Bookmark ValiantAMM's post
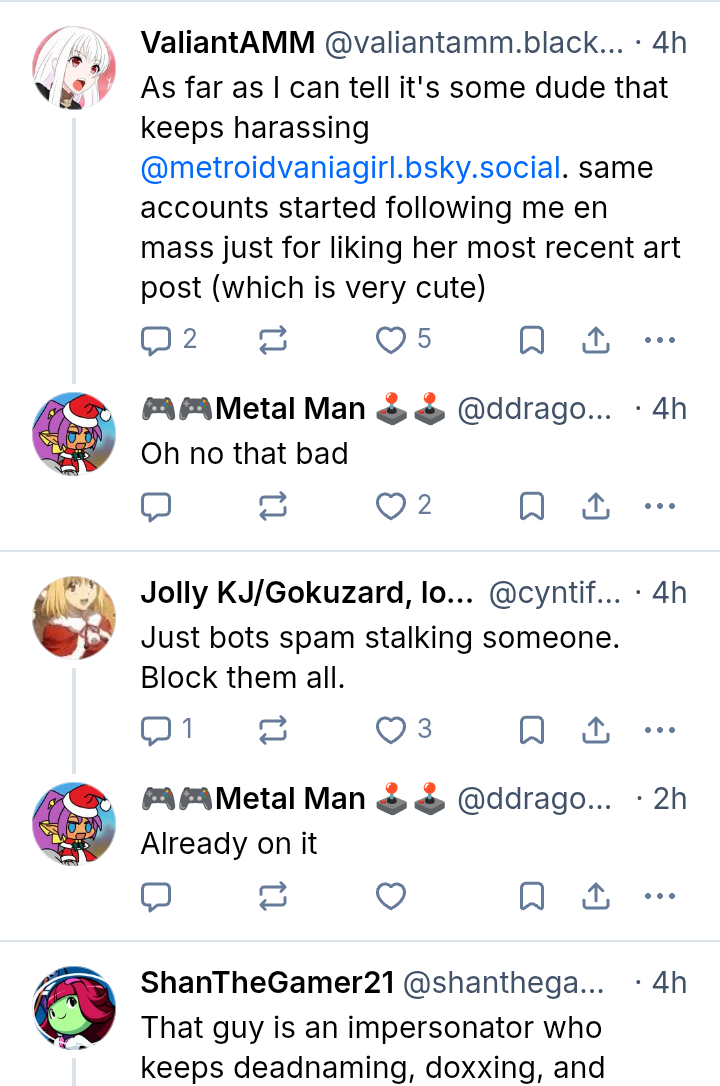This screenshot has height=1086, width=720. 532,341
